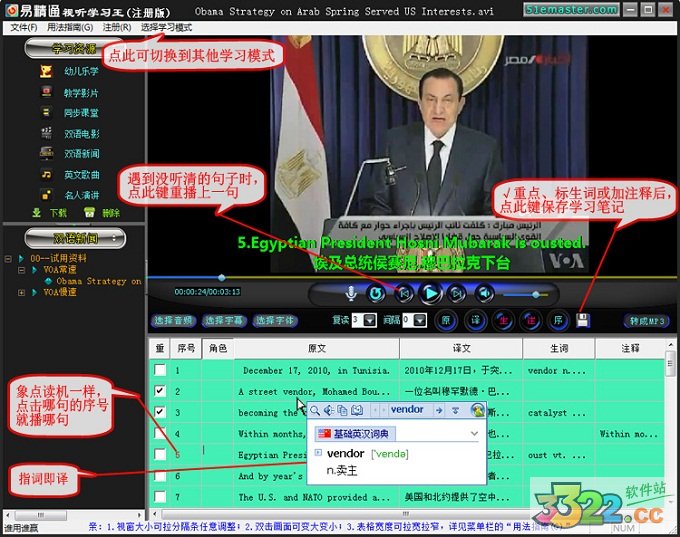Open the 5lemaster.com link
This screenshot has height=537, width=680.
[571, 10]
